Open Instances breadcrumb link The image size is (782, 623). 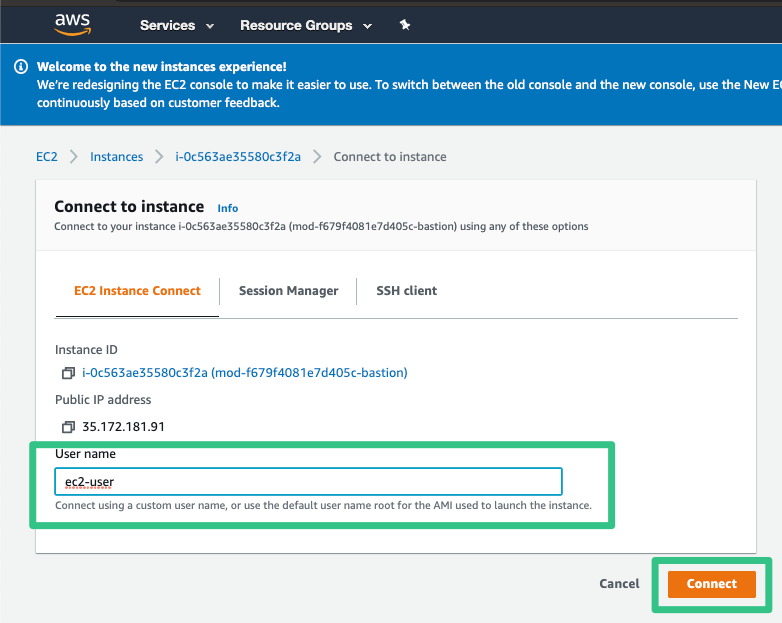point(117,157)
